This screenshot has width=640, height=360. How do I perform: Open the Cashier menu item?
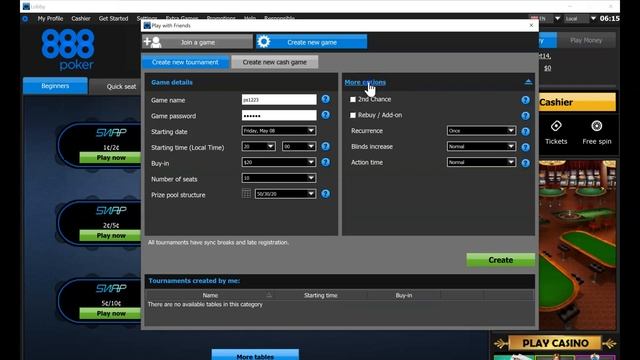tap(81, 19)
